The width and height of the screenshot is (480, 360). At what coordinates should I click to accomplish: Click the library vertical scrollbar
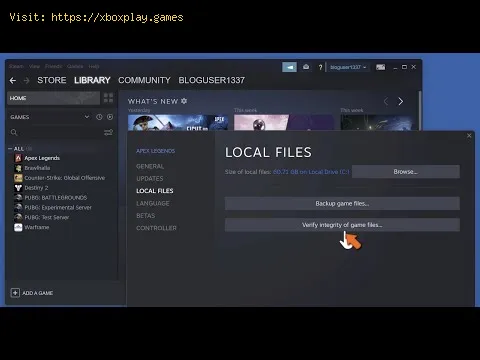coord(420,110)
